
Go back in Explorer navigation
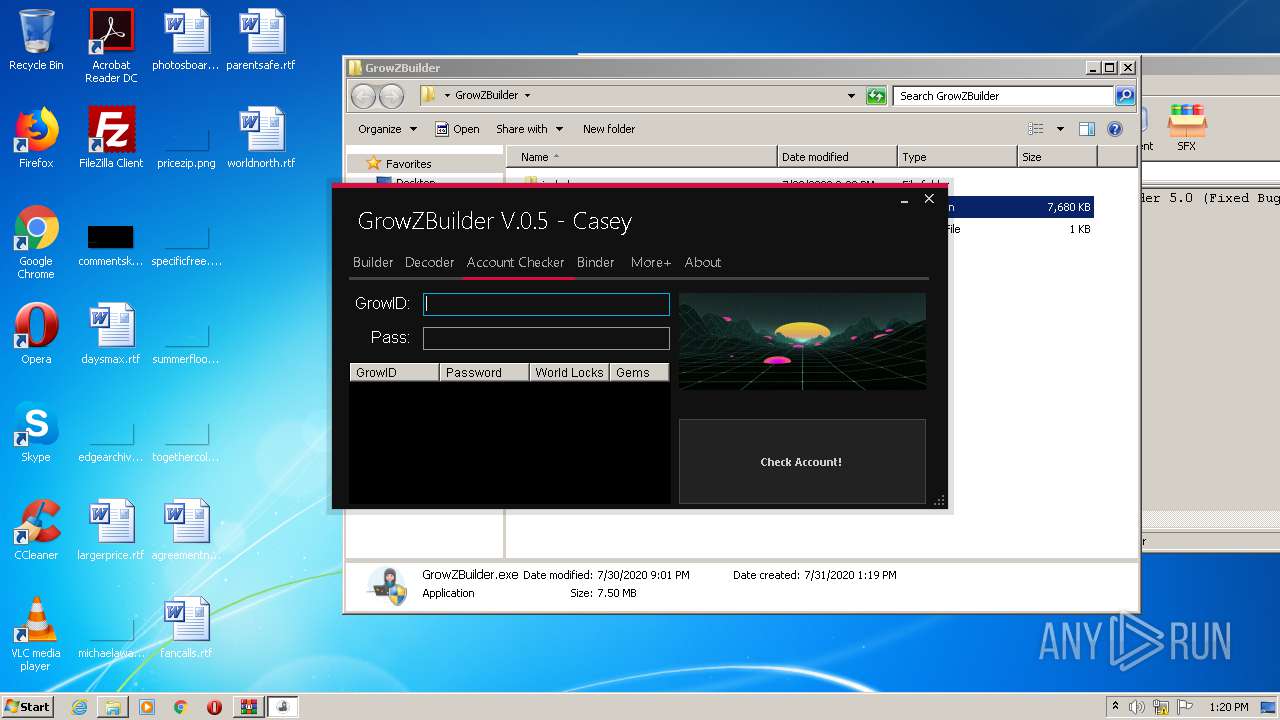pyautogui.click(x=363, y=96)
